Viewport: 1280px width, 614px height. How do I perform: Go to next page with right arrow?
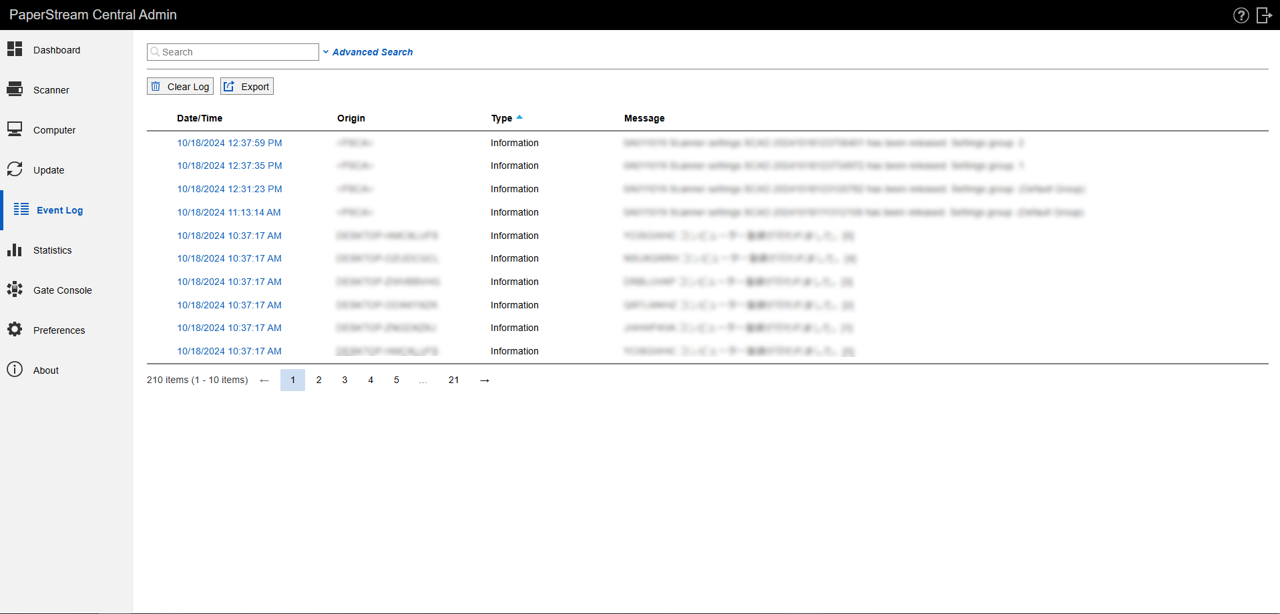(x=485, y=380)
